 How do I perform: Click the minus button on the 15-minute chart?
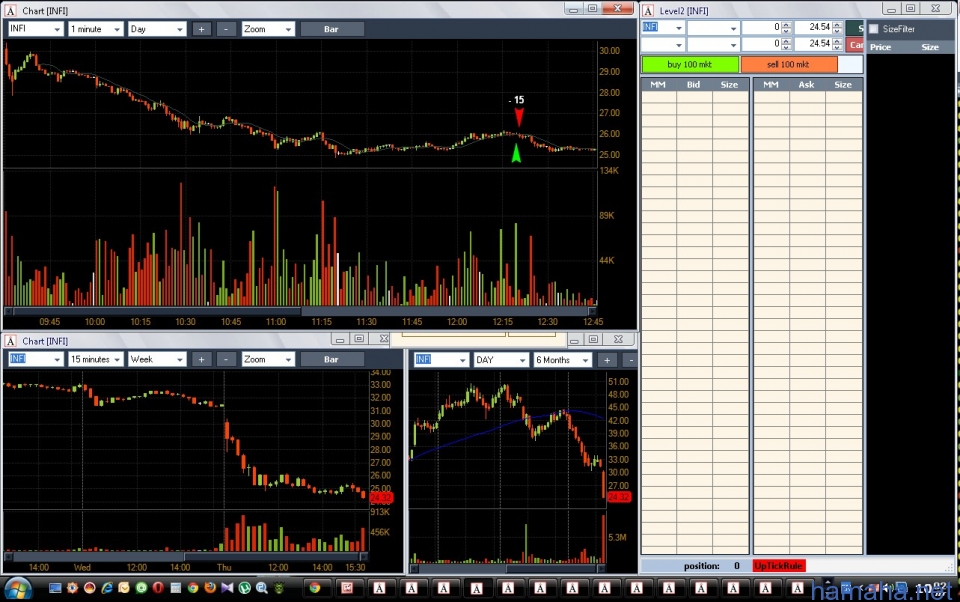tap(227, 359)
